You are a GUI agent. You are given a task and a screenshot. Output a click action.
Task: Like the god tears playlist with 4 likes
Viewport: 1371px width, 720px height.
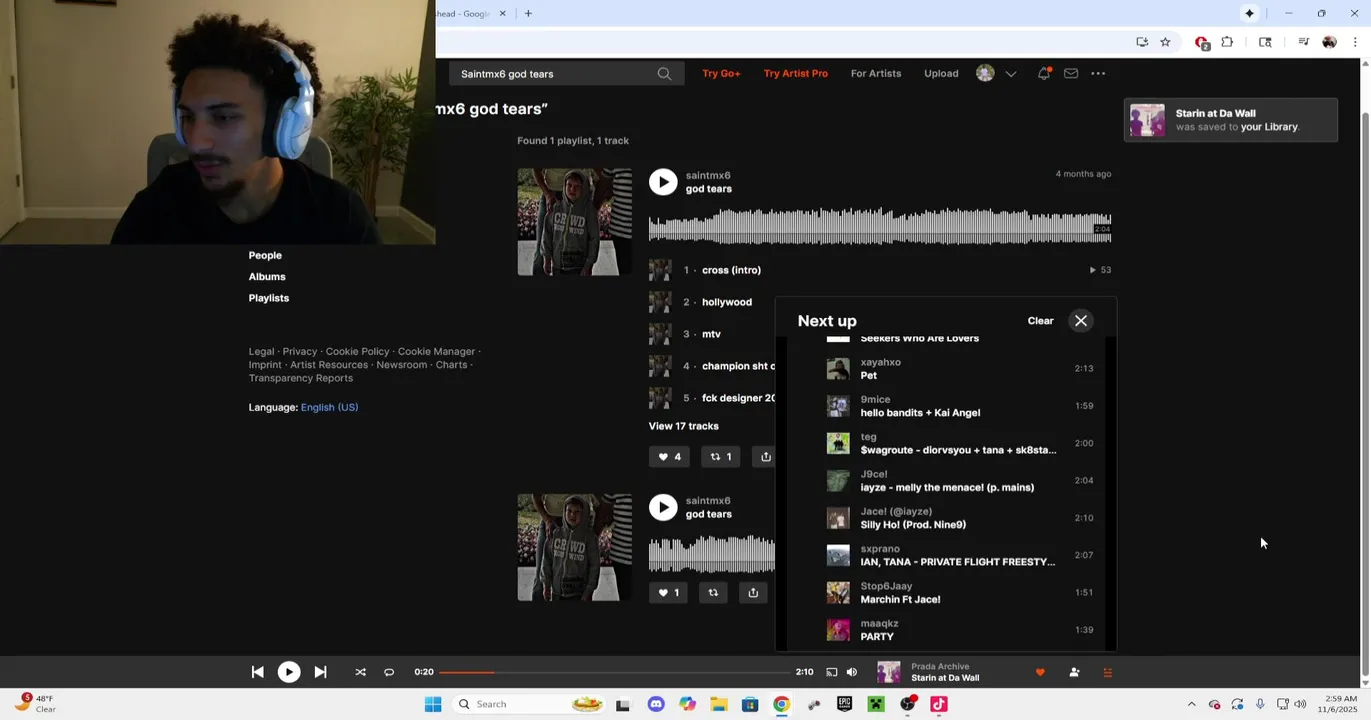click(669, 457)
